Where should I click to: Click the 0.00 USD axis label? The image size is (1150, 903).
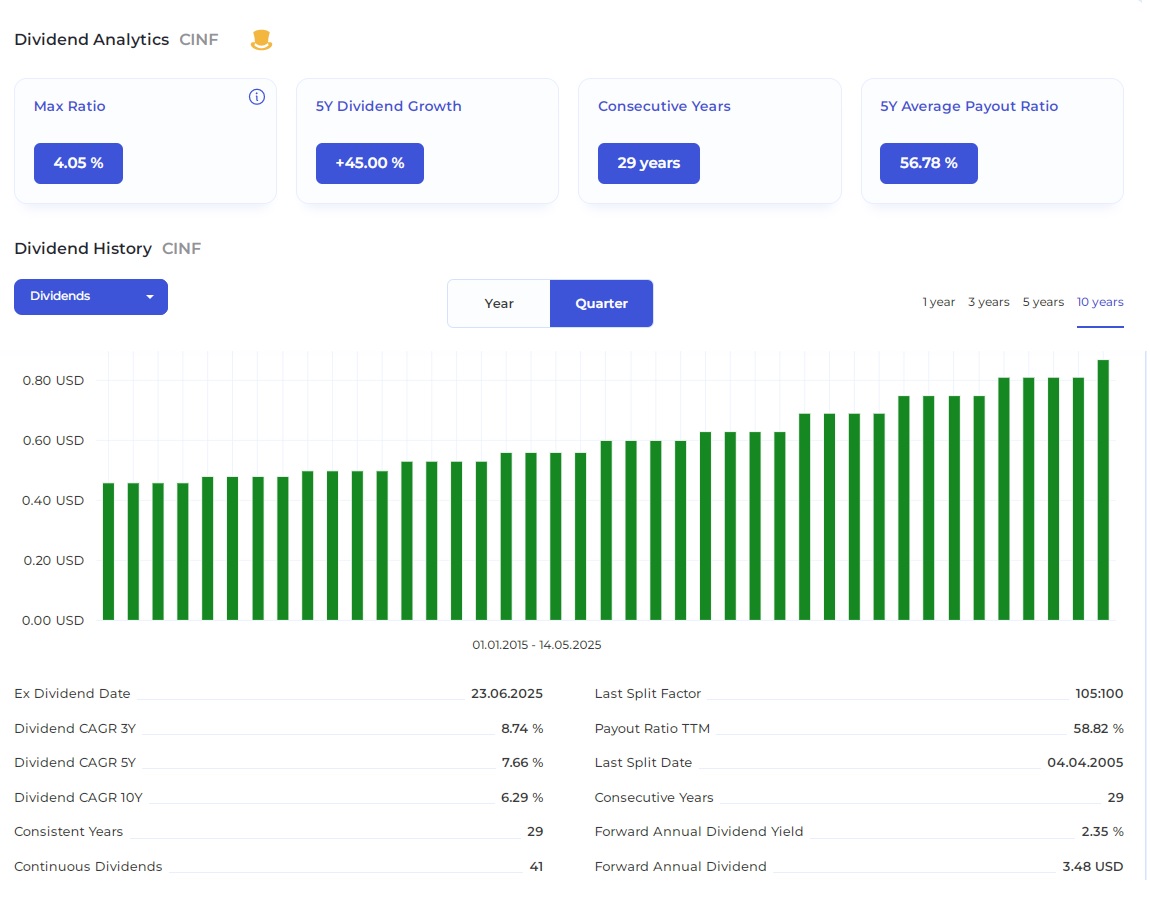tap(53, 621)
